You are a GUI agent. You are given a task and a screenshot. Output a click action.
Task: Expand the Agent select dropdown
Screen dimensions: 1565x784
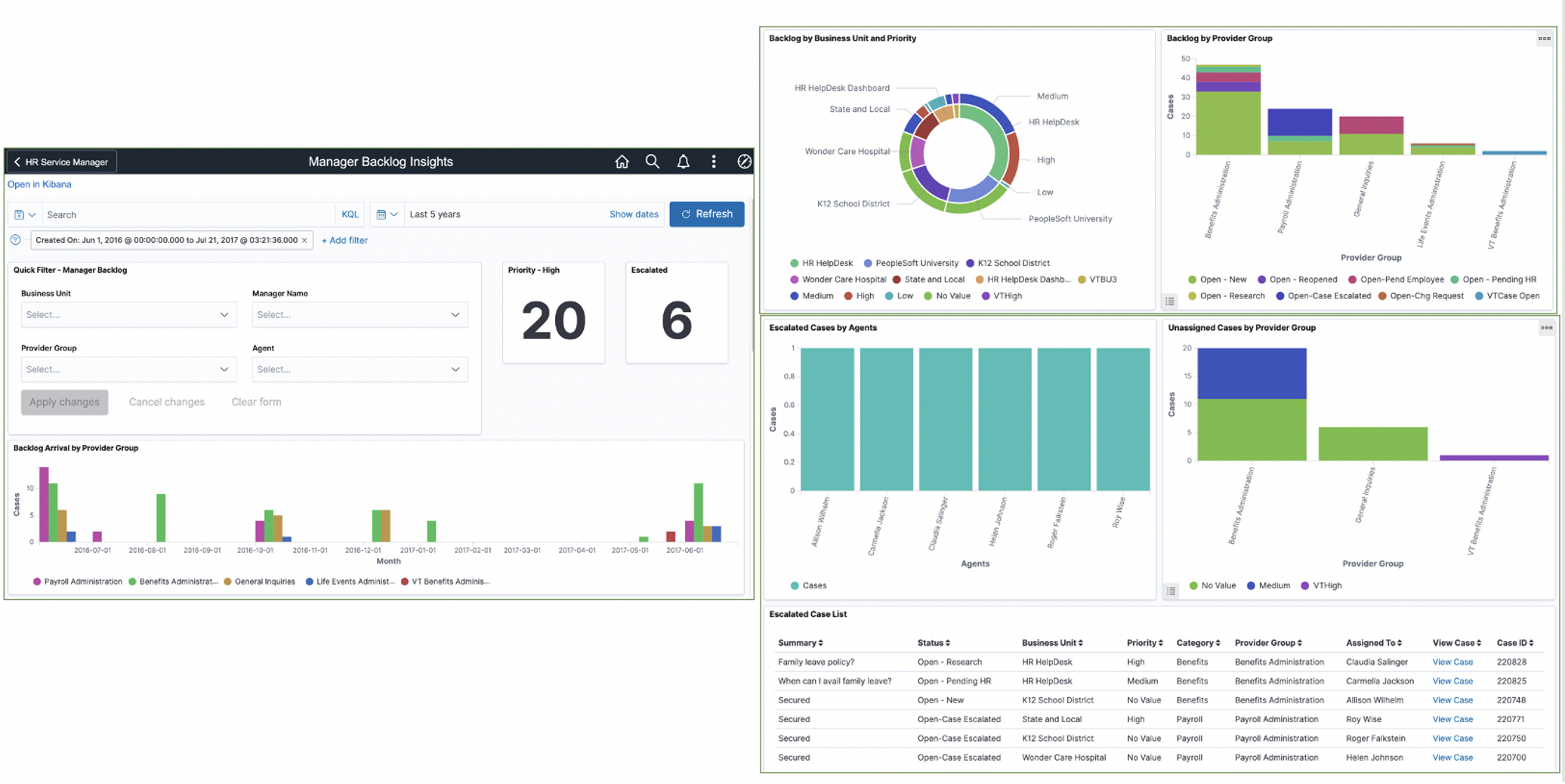pyautogui.click(x=360, y=369)
